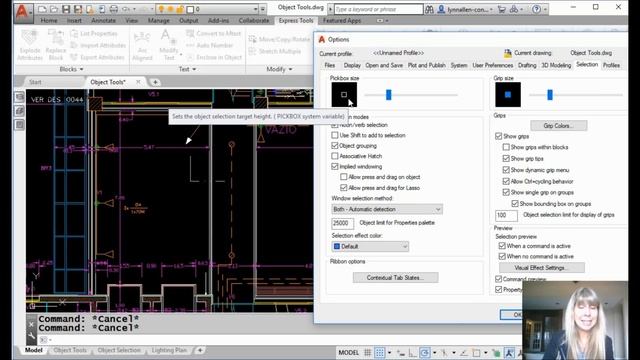Click the Replace Block tool
Screen dimensions: 640x360
click(56, 45)
